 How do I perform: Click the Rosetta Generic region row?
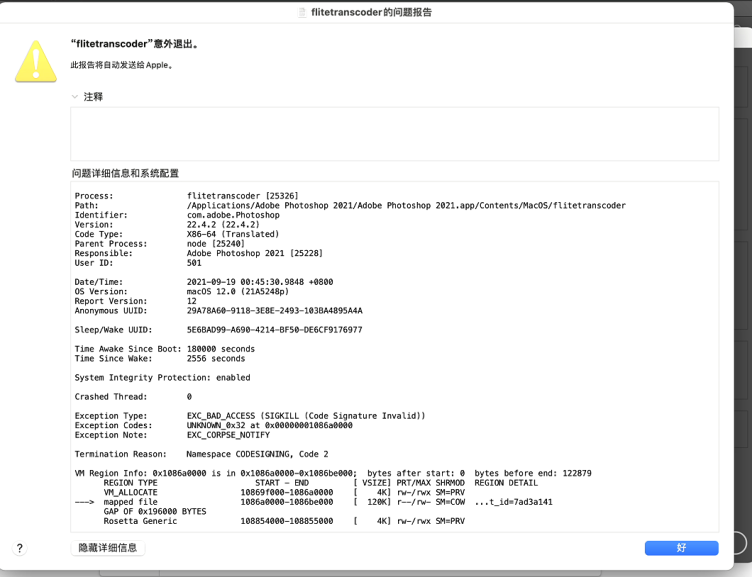tap(284, 521)
